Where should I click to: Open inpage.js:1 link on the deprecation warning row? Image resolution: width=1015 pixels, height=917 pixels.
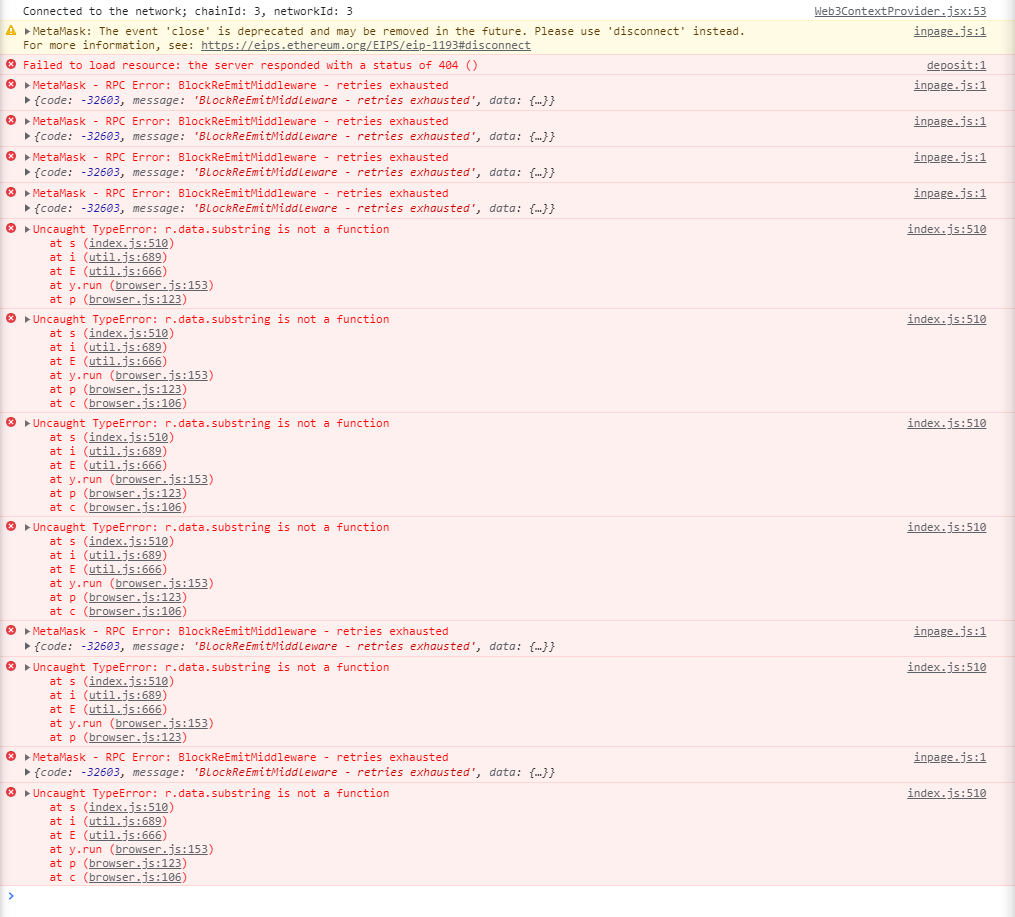pyautogui.click(x=950, y=31)
